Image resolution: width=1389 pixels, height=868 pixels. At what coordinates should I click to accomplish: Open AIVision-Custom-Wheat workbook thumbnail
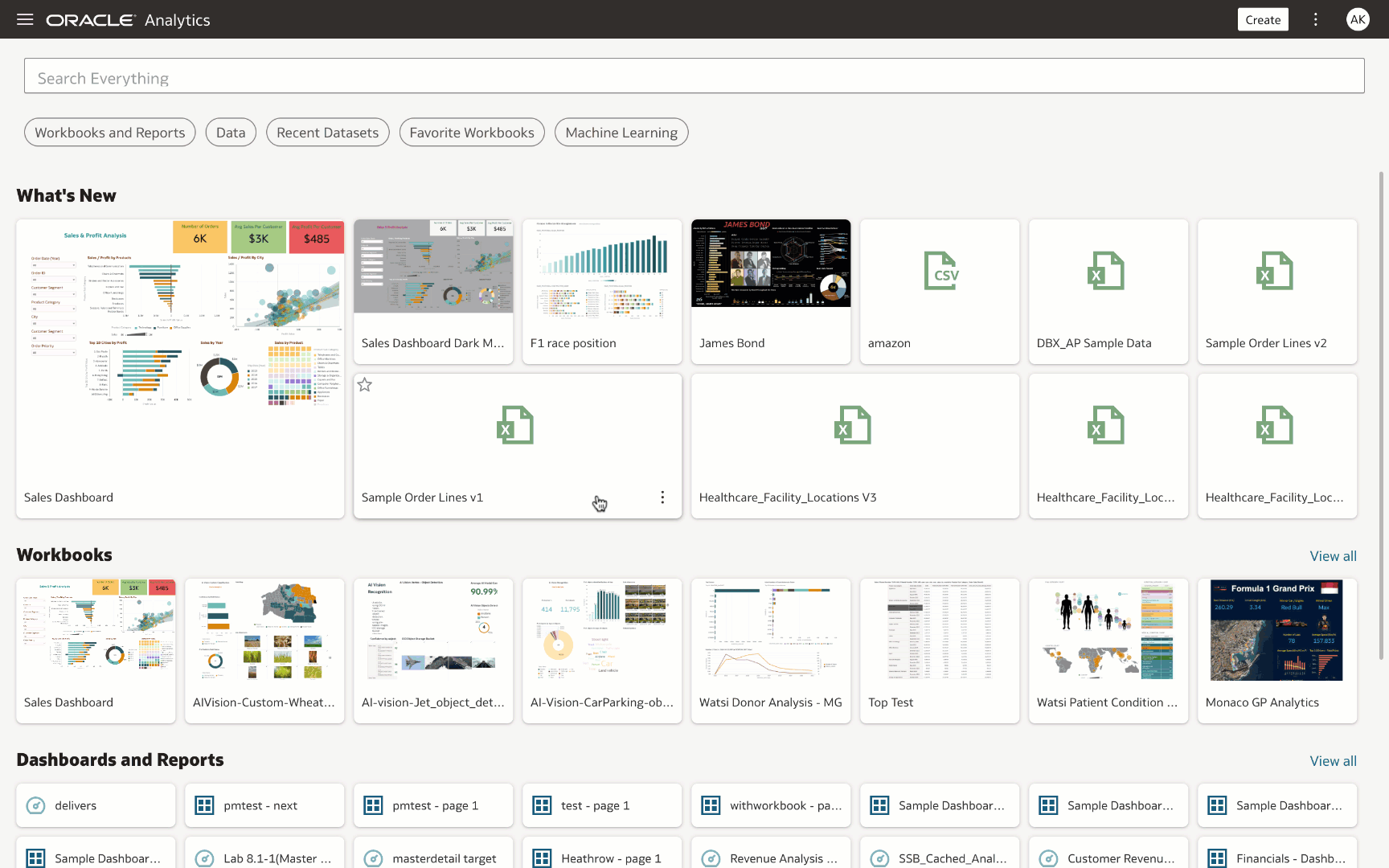[x=264, y=631]
